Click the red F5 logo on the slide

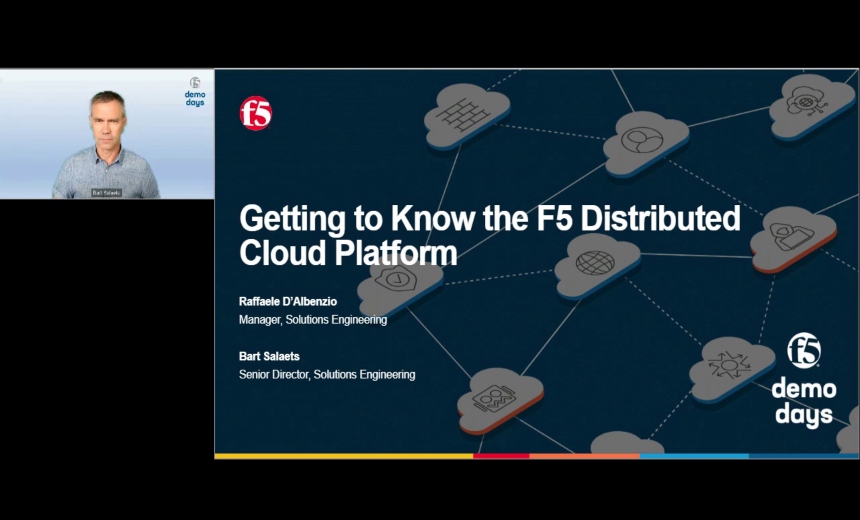point(256,113)
